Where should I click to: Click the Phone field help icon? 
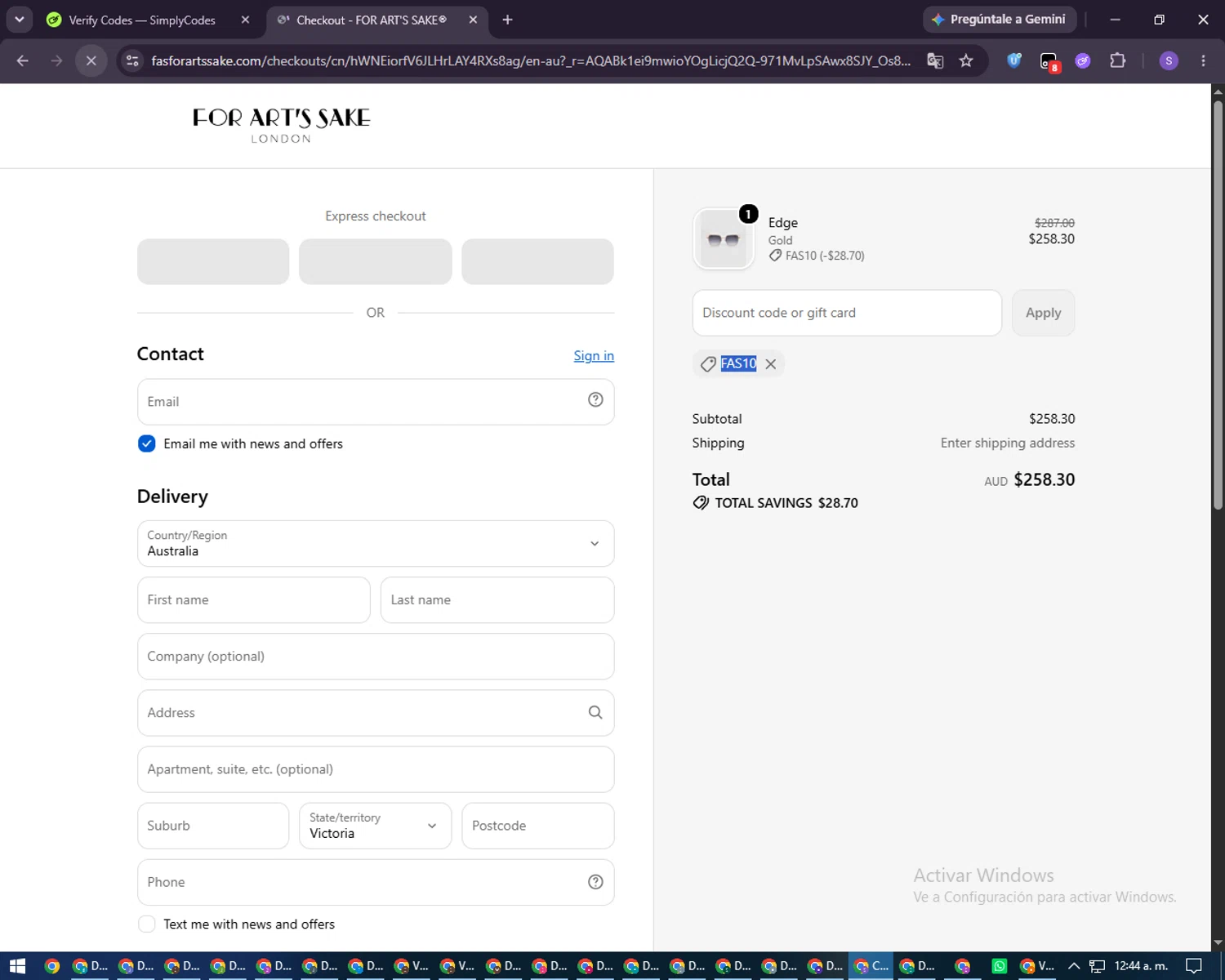[x=595, y=881]
